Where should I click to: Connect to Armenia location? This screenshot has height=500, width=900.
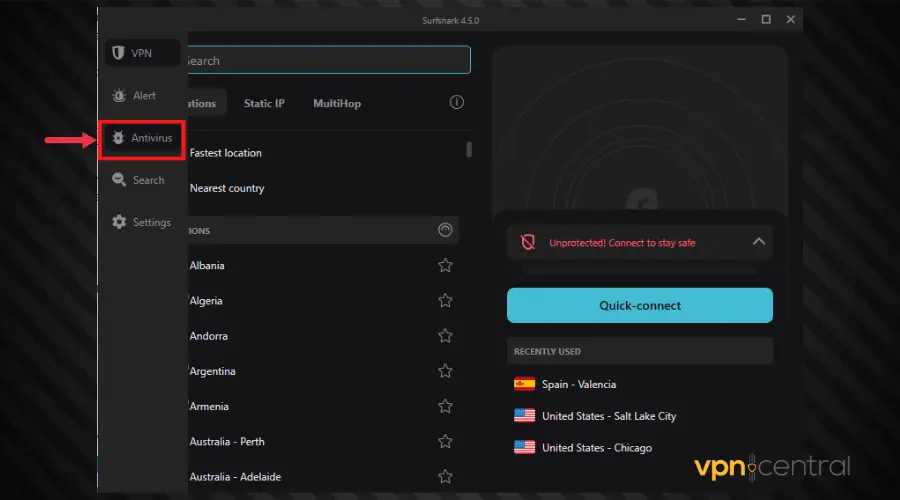[209, 406]
